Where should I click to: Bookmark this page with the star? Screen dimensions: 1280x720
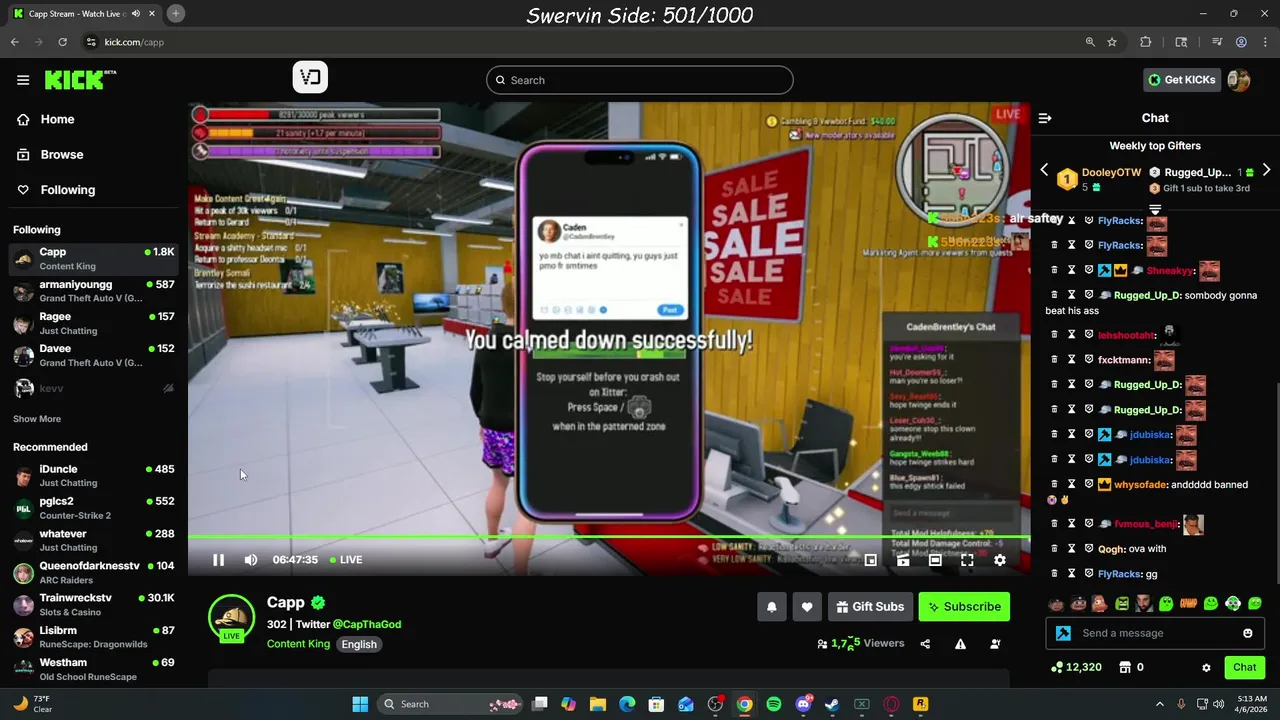coord(1112,42)
